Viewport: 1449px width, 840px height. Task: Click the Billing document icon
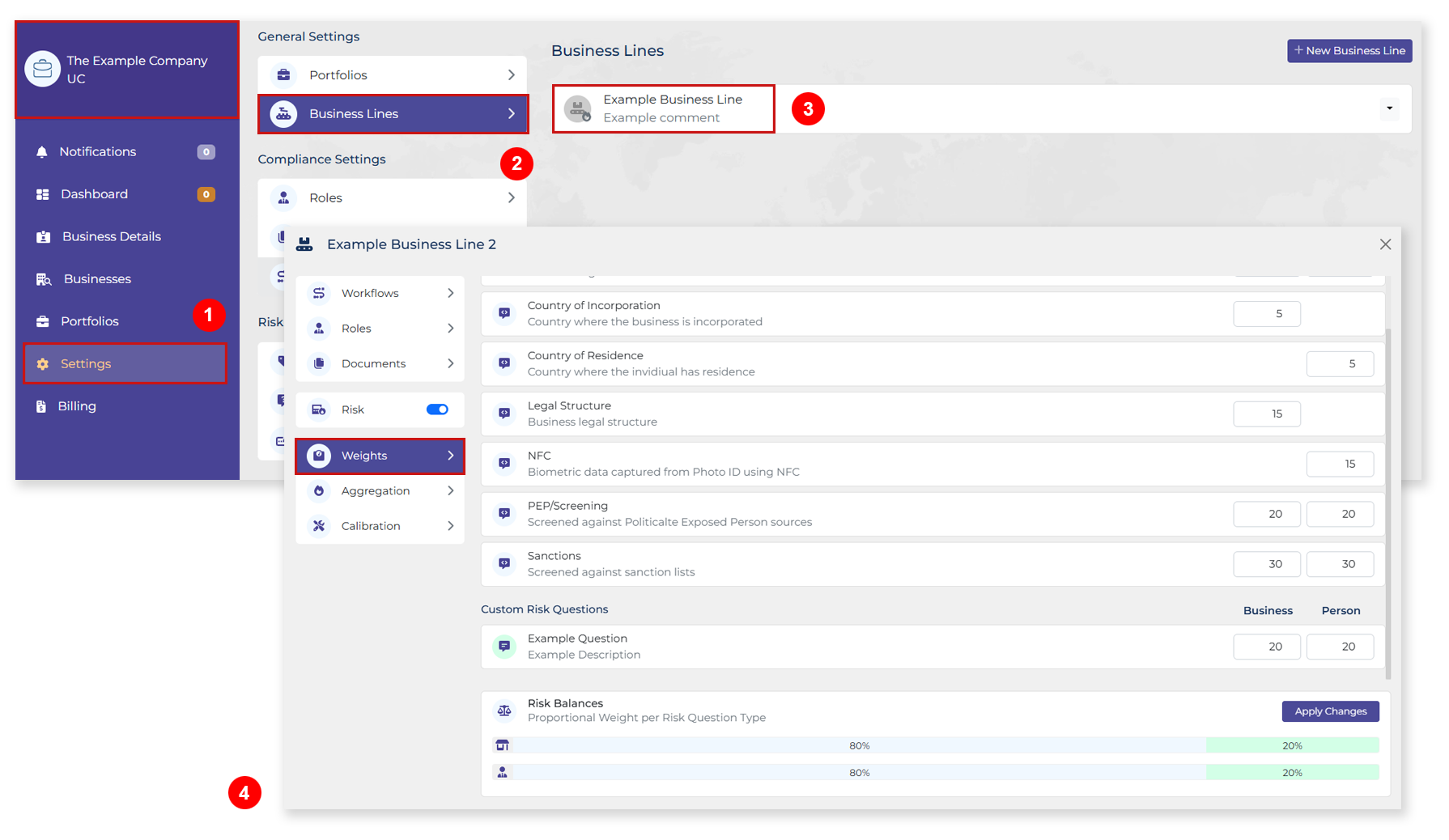click(x=41, y=406)
